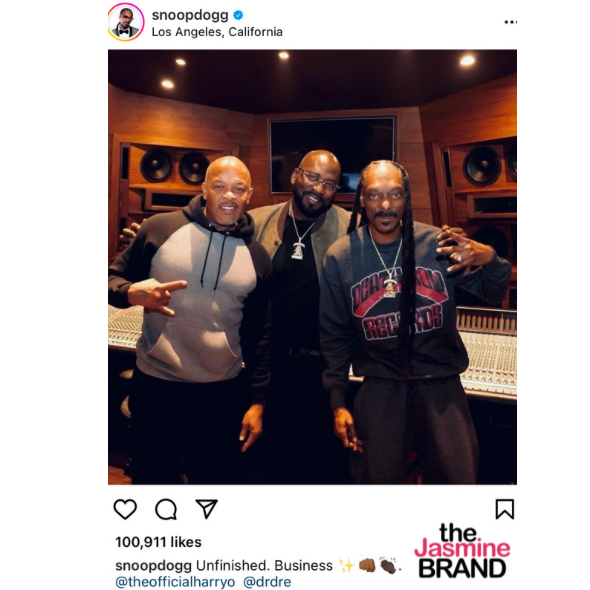Click the studio photo of the three men

tap(312, 267)
